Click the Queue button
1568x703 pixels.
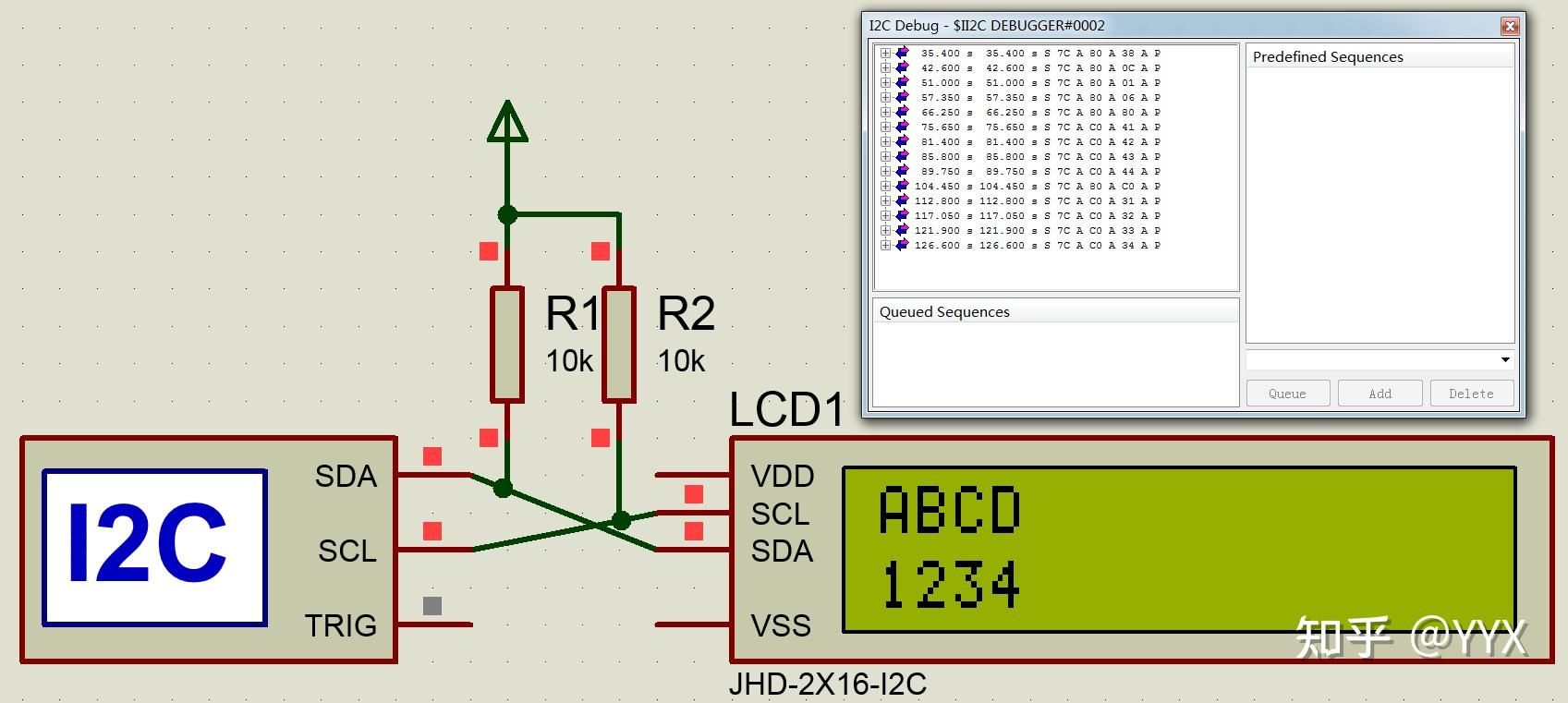click(1287, 394)
